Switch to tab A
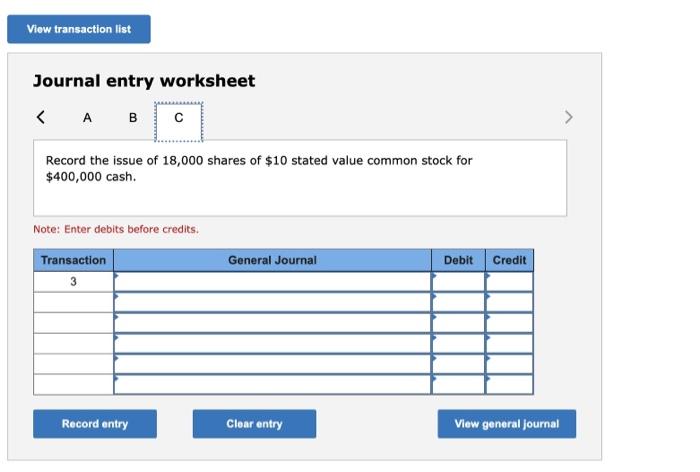 coord(87,117)
